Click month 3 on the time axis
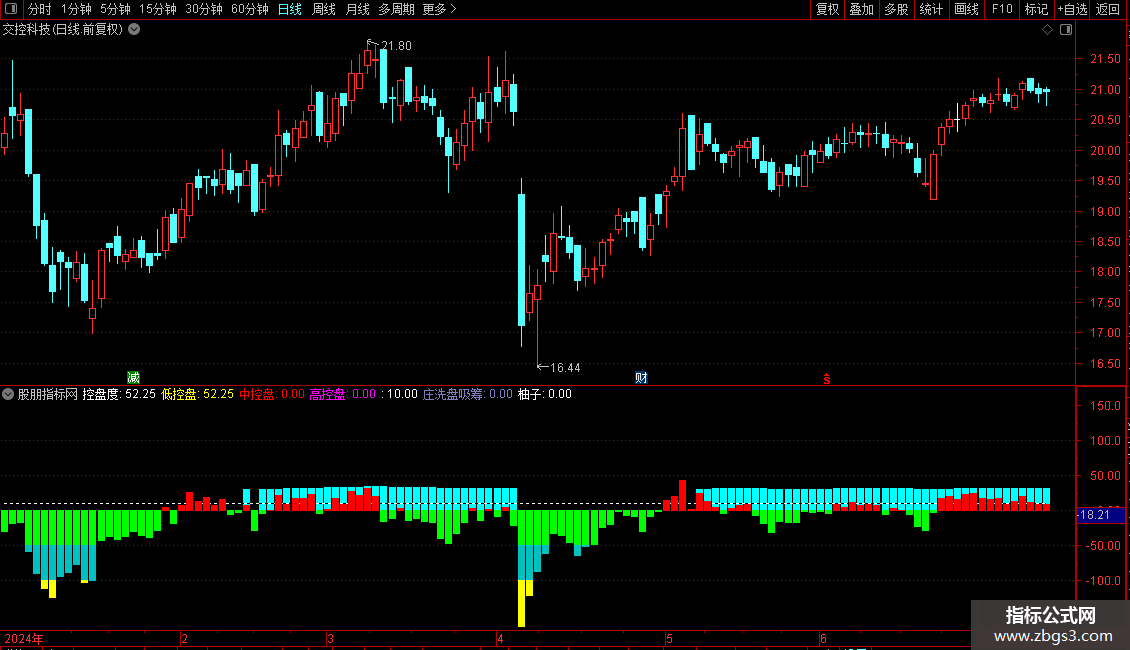Viewport: 1130px width, 650px height. pos(330,639)
